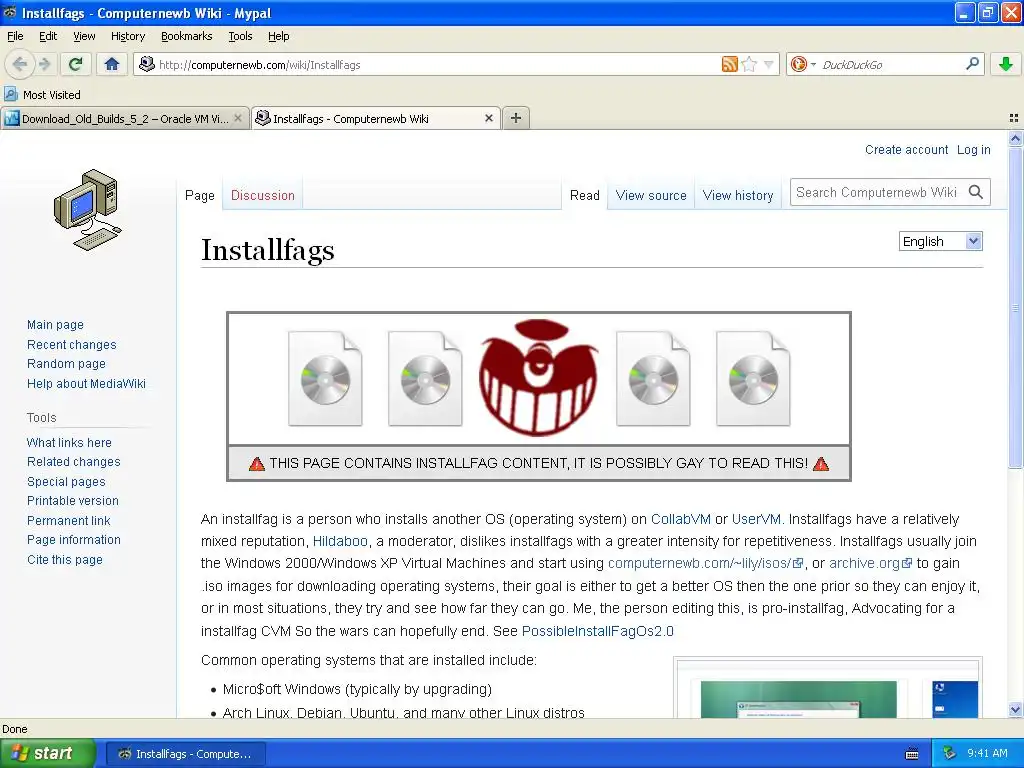Screen dimensions: 1024x768
Task: Bookmark this page with the star icon
Action: click(749, 64)
